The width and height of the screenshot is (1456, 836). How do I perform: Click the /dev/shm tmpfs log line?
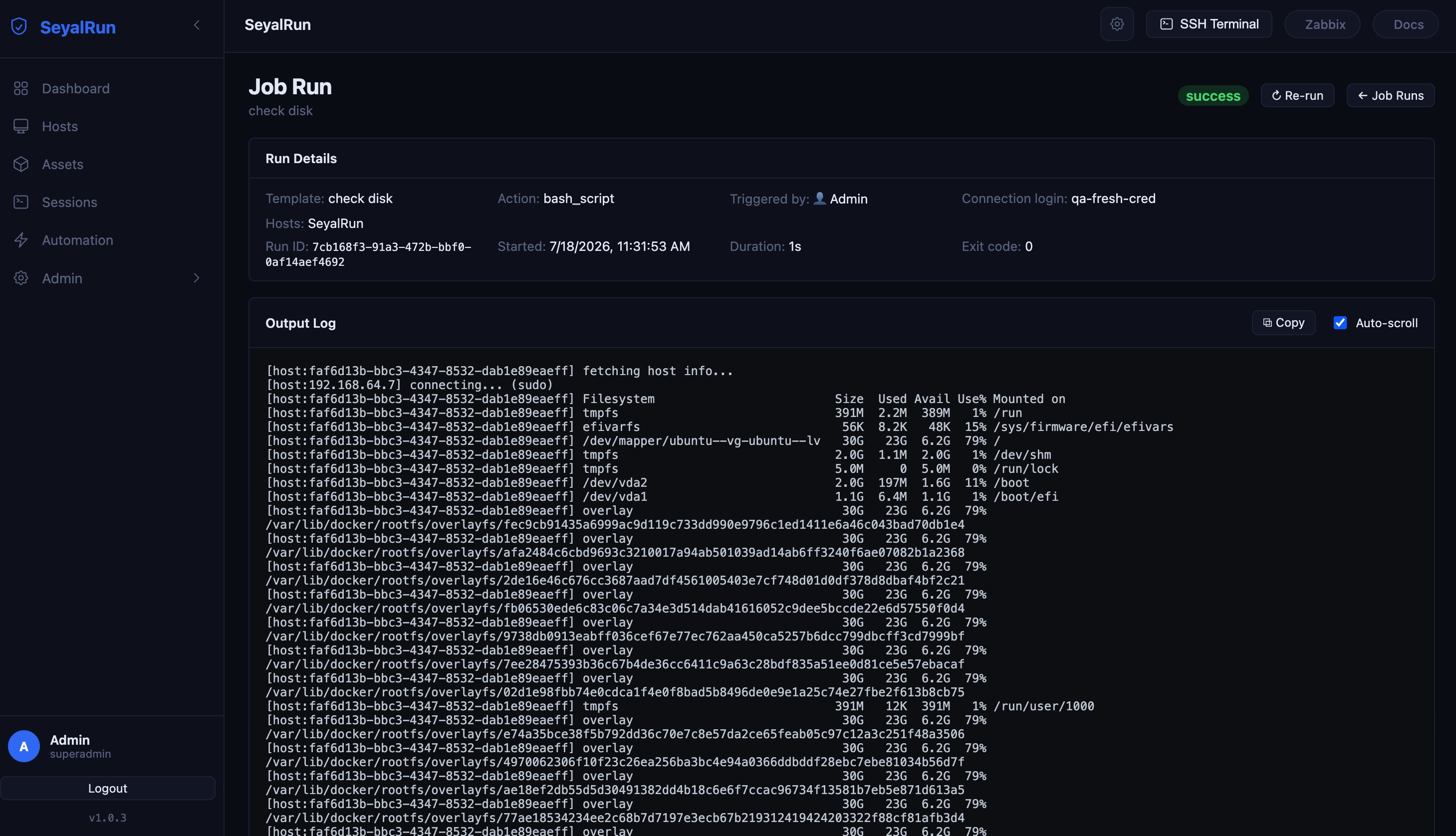(x=659, y=455)
